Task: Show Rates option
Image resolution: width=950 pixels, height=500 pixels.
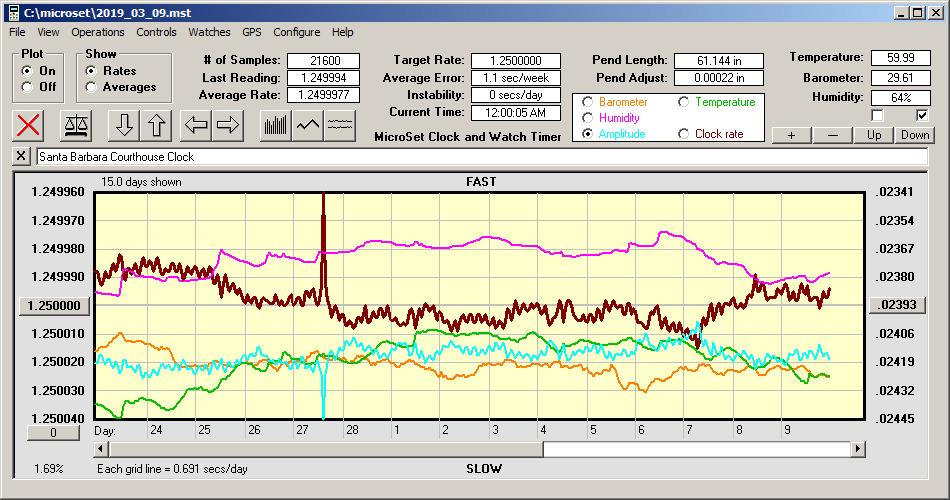Action: (x=91, y=71)
